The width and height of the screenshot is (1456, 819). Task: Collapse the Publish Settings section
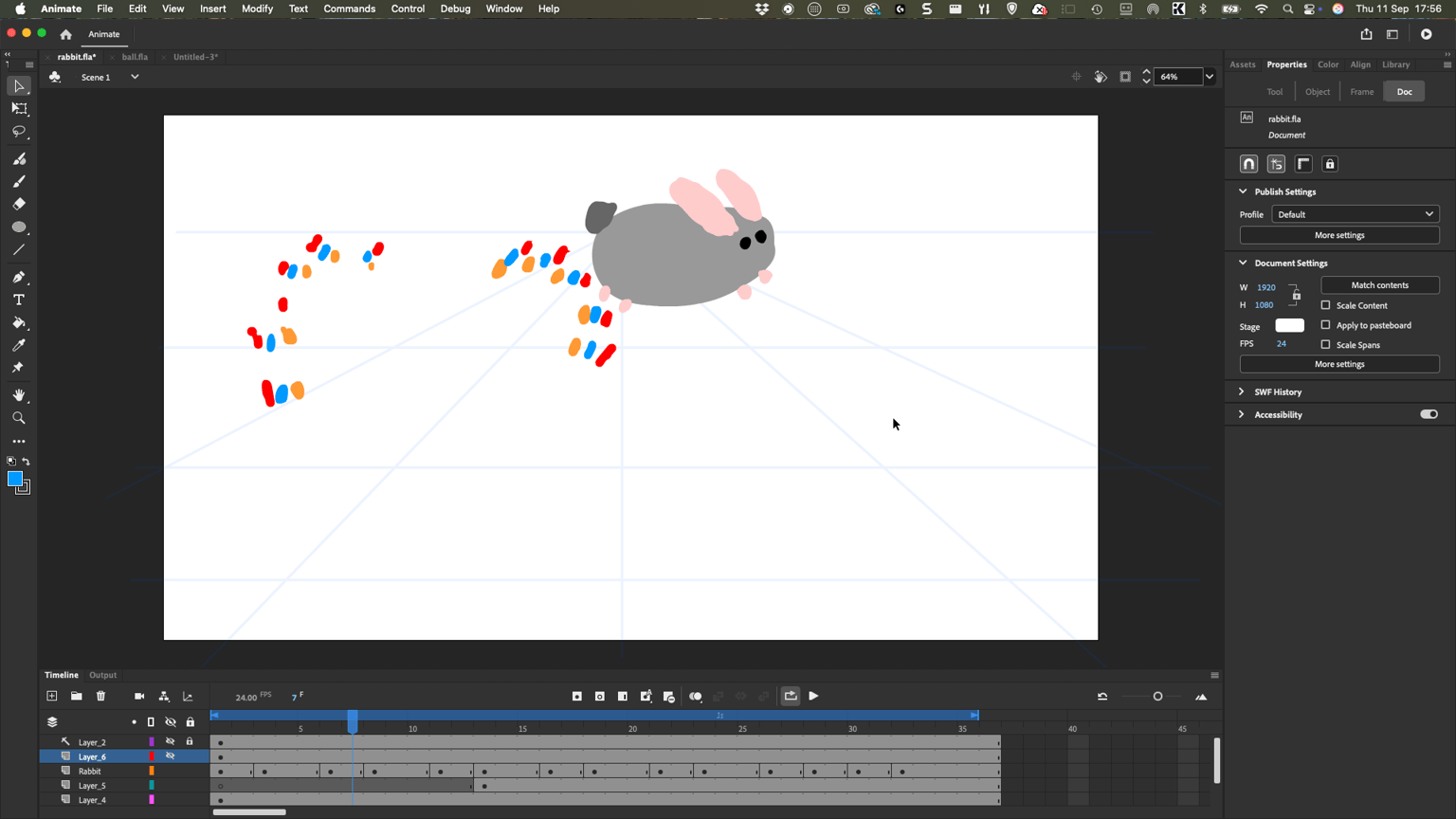[x=1243, y=191]
